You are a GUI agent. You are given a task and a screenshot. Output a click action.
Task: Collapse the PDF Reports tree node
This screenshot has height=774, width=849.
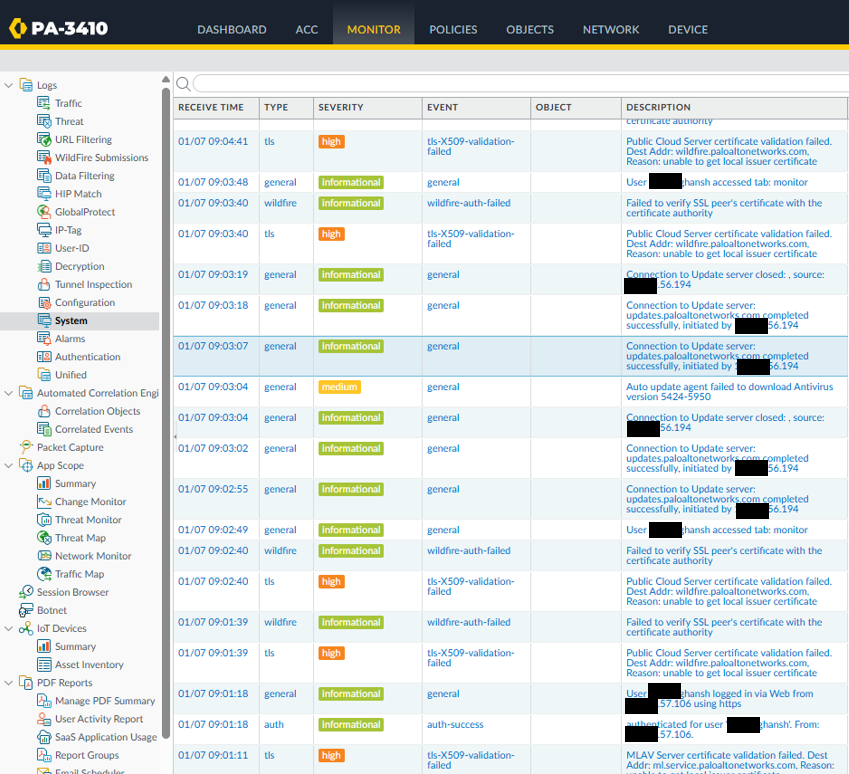[9, 683]
